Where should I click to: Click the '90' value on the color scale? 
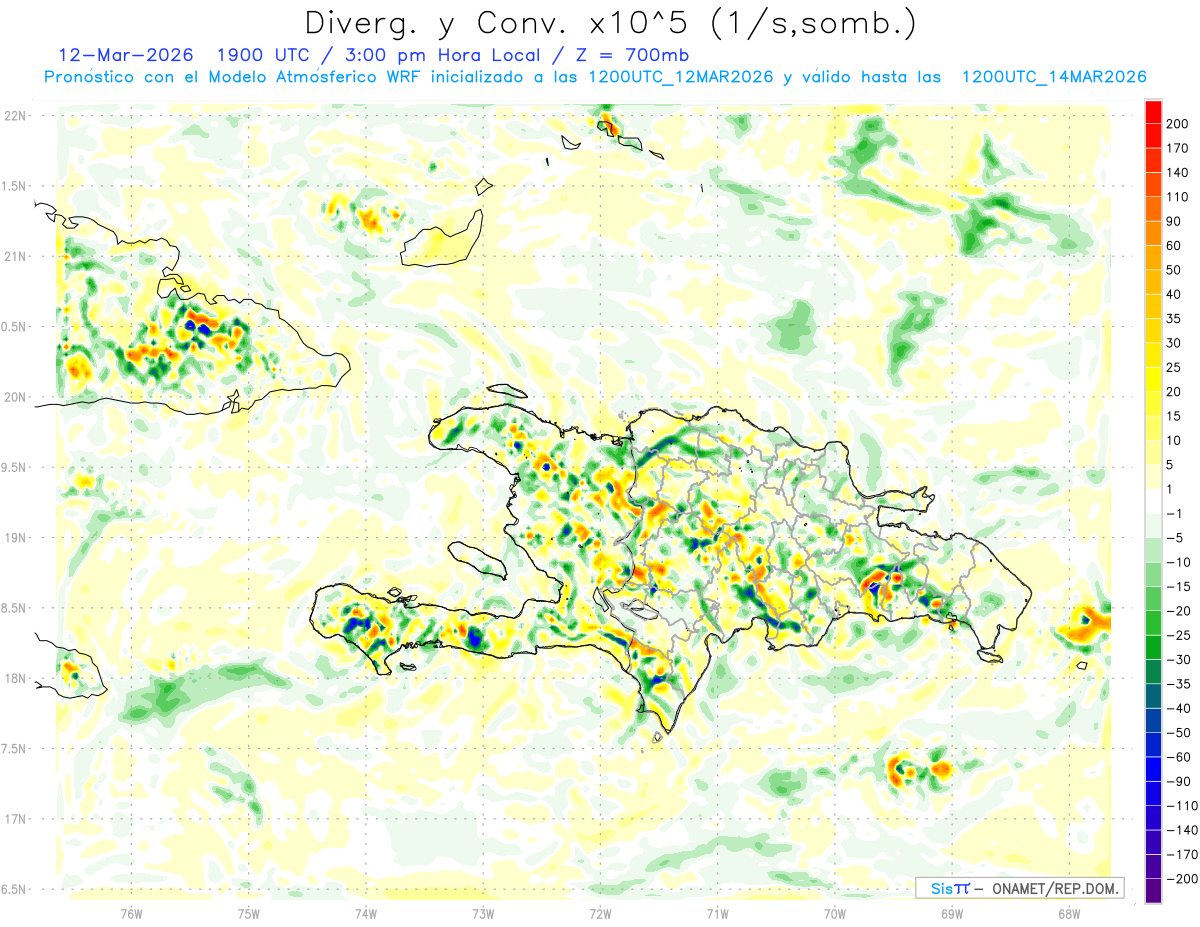click(x=1175, y=221)
